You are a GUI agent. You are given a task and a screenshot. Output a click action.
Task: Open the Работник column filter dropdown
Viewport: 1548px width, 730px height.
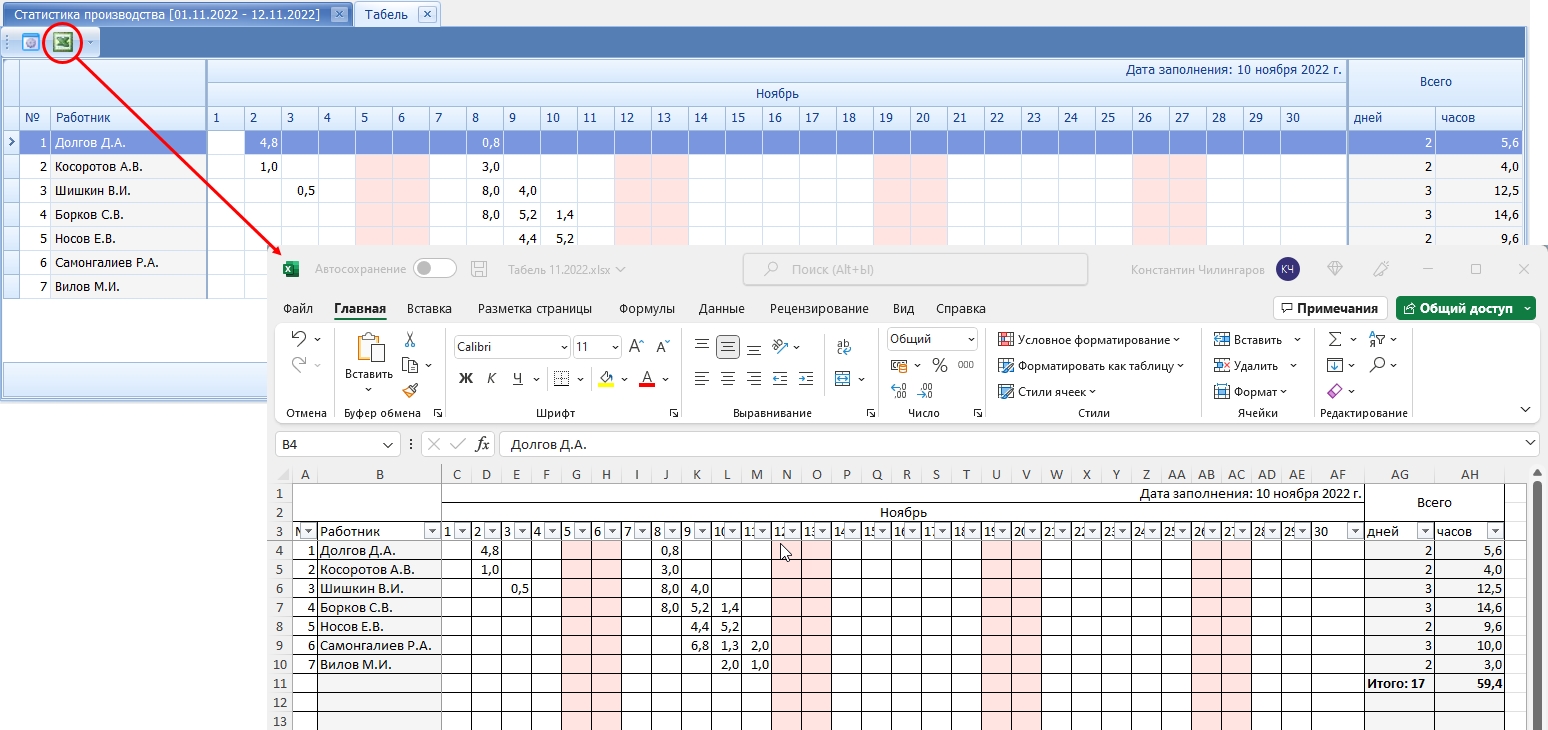[x=431, y=532]
